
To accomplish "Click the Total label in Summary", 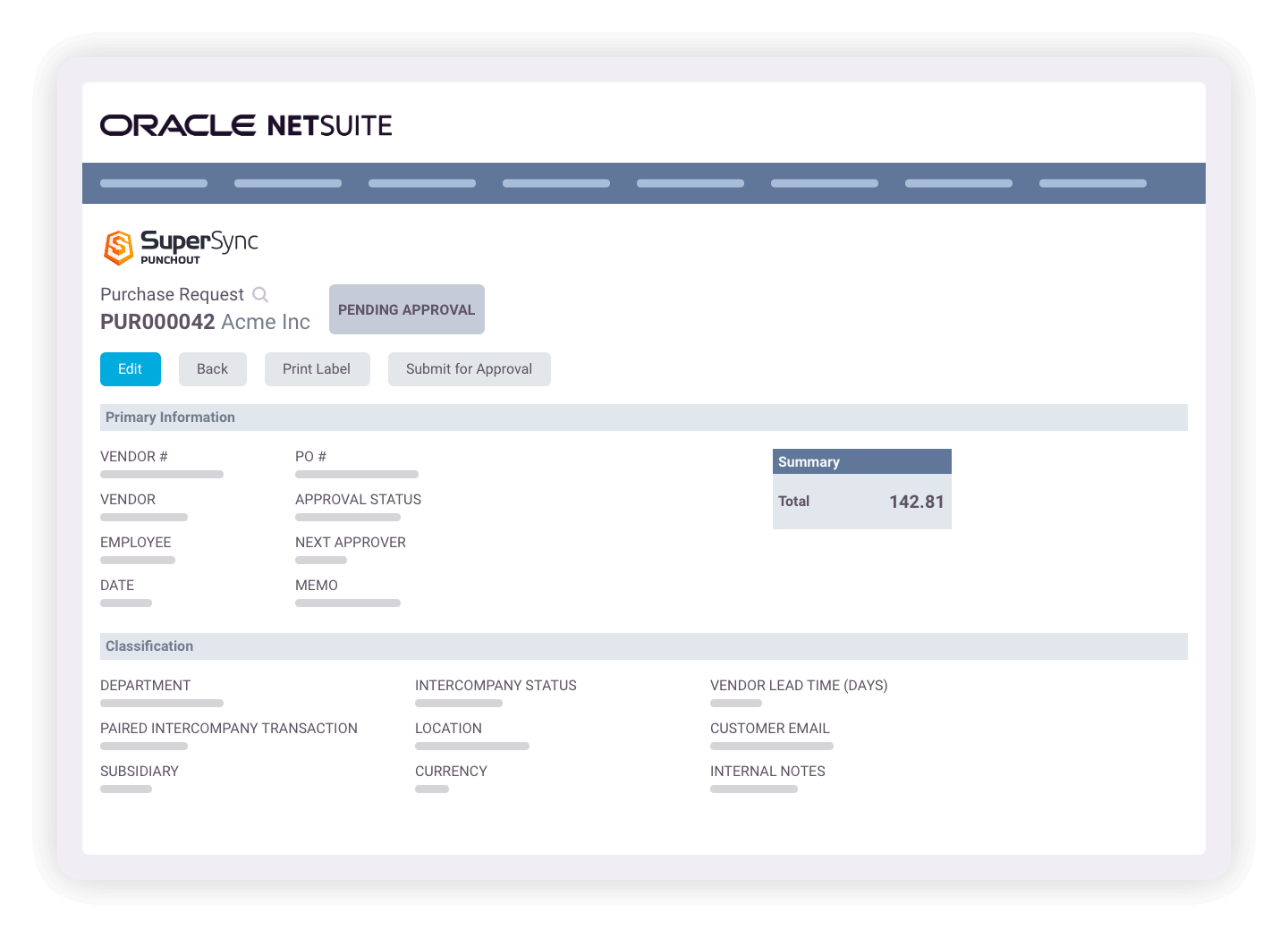I will coord(794,502).
